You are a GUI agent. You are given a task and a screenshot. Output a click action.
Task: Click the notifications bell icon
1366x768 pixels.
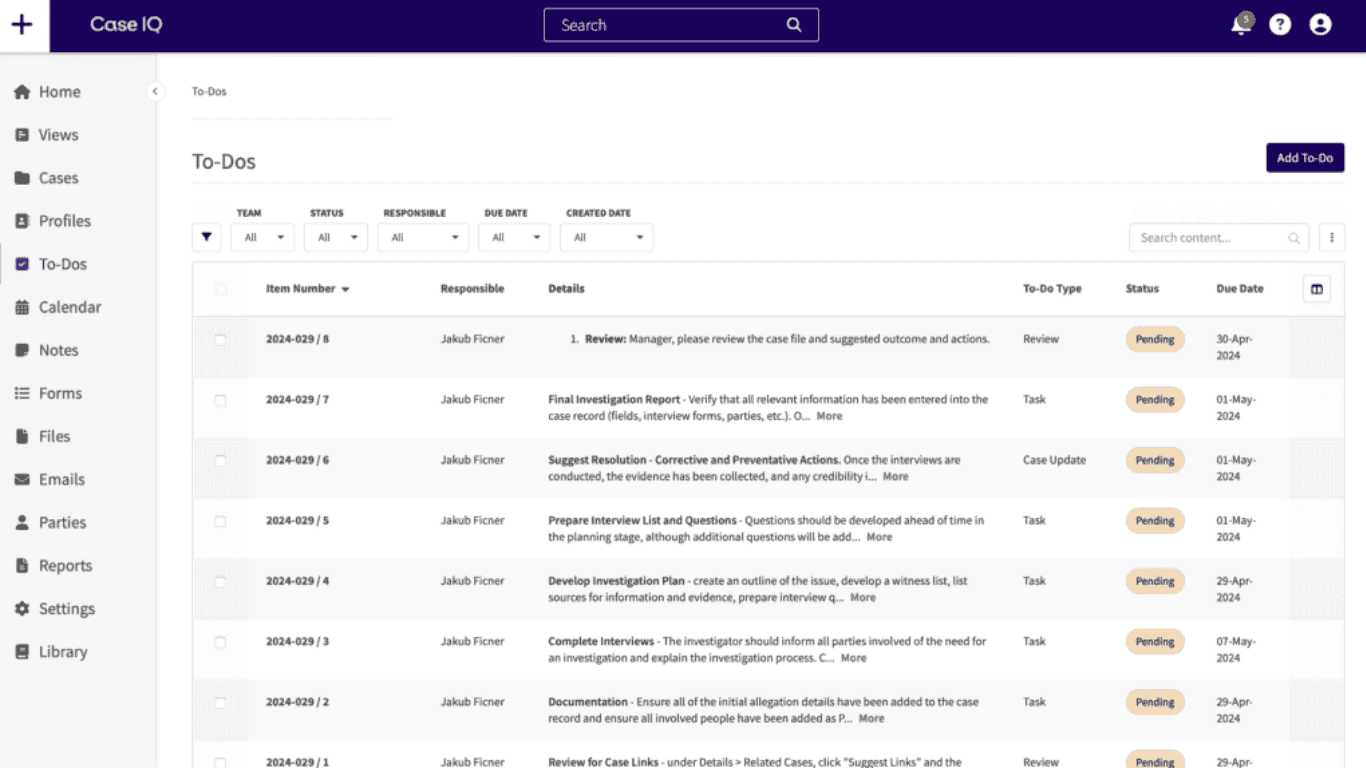tap(1241, 25)
